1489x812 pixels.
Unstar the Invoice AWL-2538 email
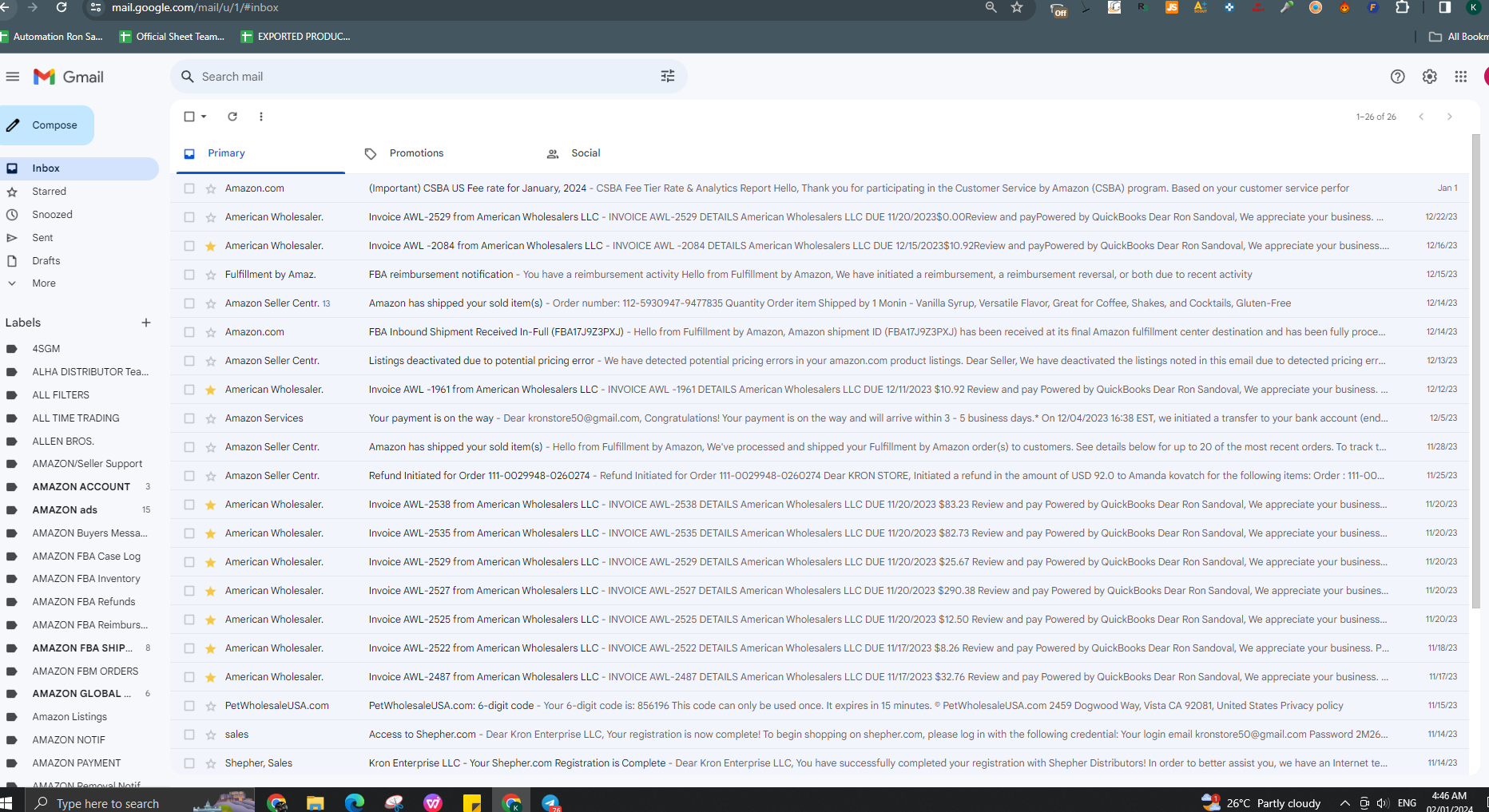pos(211,505)
